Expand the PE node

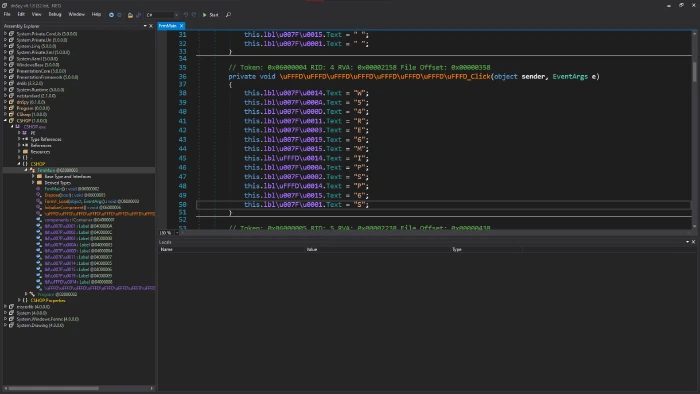pos(19,133)
